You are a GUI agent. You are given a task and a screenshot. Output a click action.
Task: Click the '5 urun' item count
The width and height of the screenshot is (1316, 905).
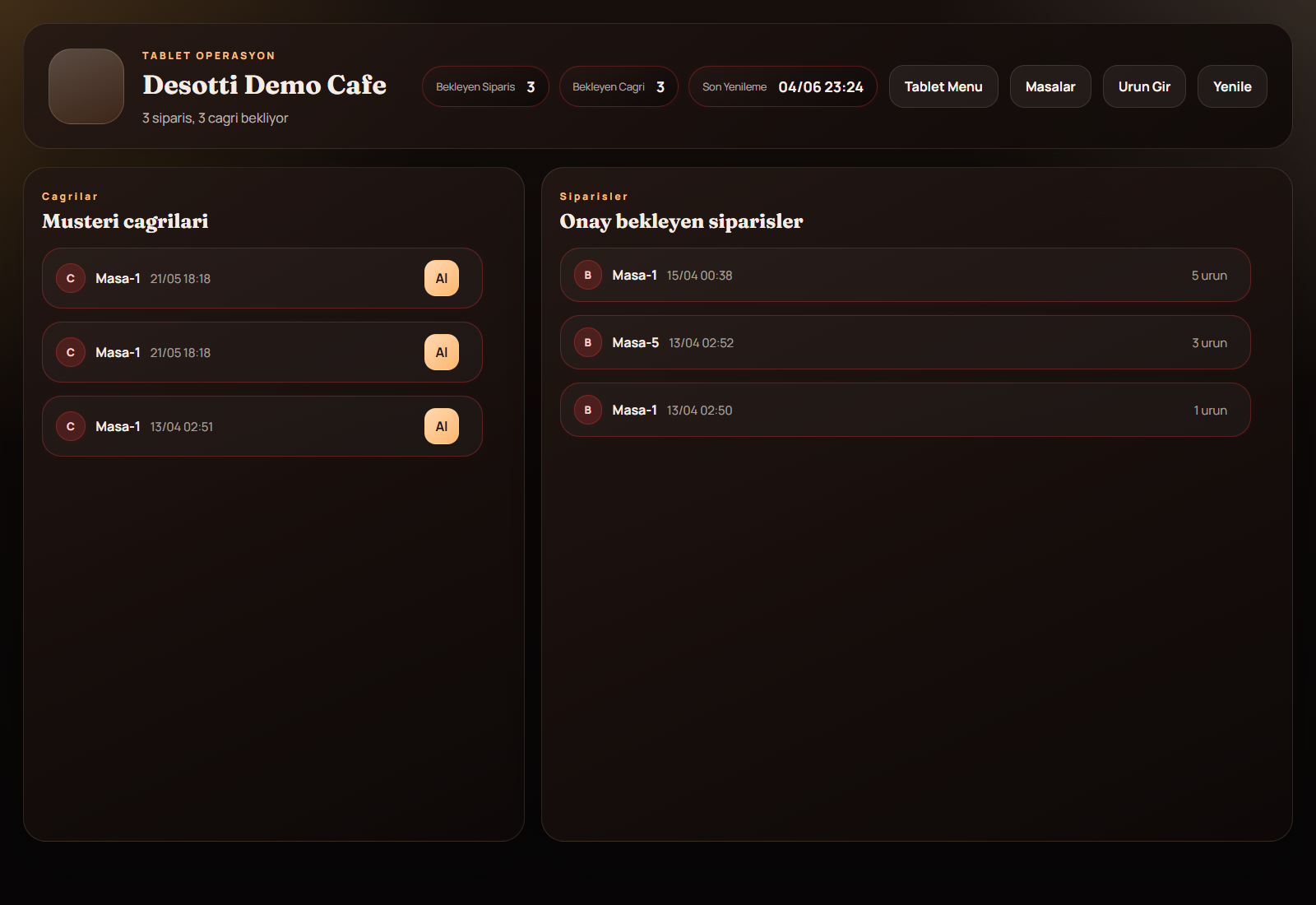[1209, 276]
